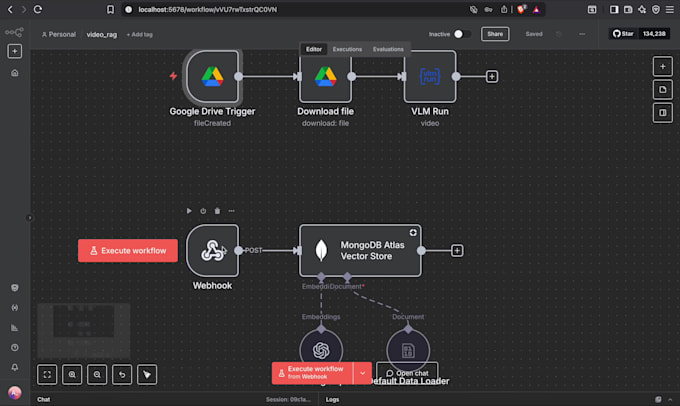Click the 134,238 GitHub star count
This screenshot has width=680, height=406.
(x=654, y=34)
